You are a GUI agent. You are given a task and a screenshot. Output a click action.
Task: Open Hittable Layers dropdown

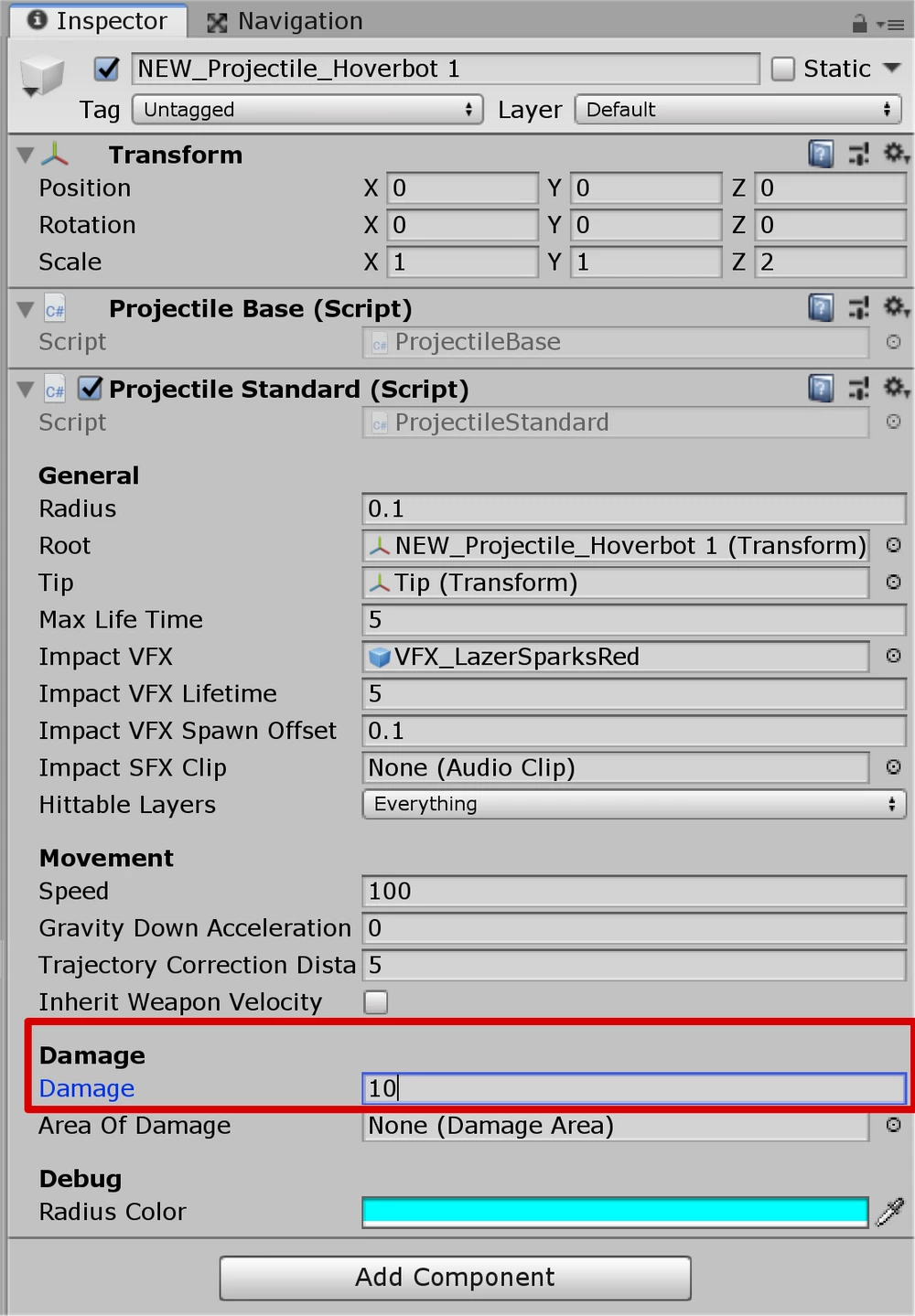[x=634, y=804]
